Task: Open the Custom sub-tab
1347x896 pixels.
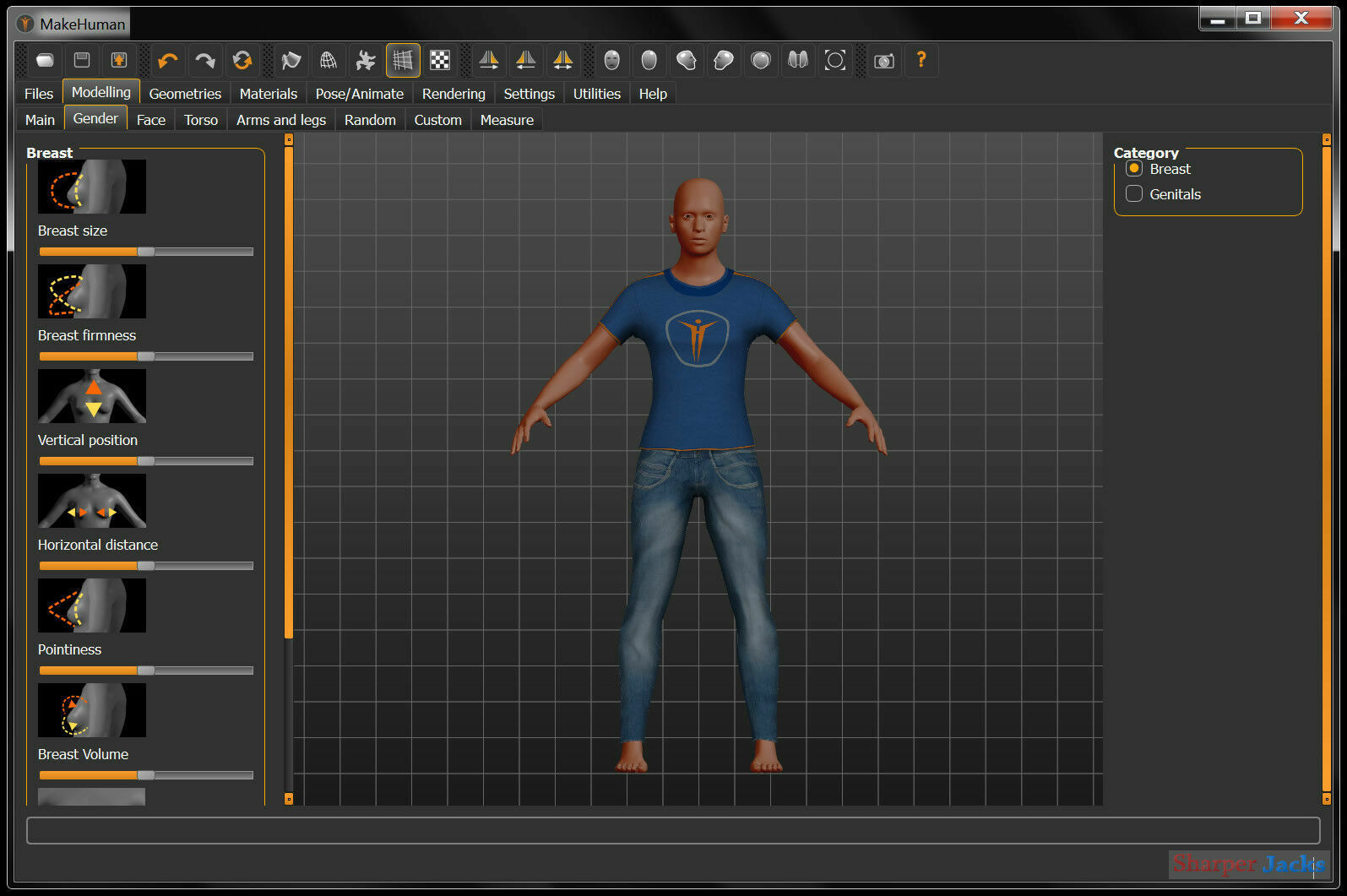Action: pos(437,120)
